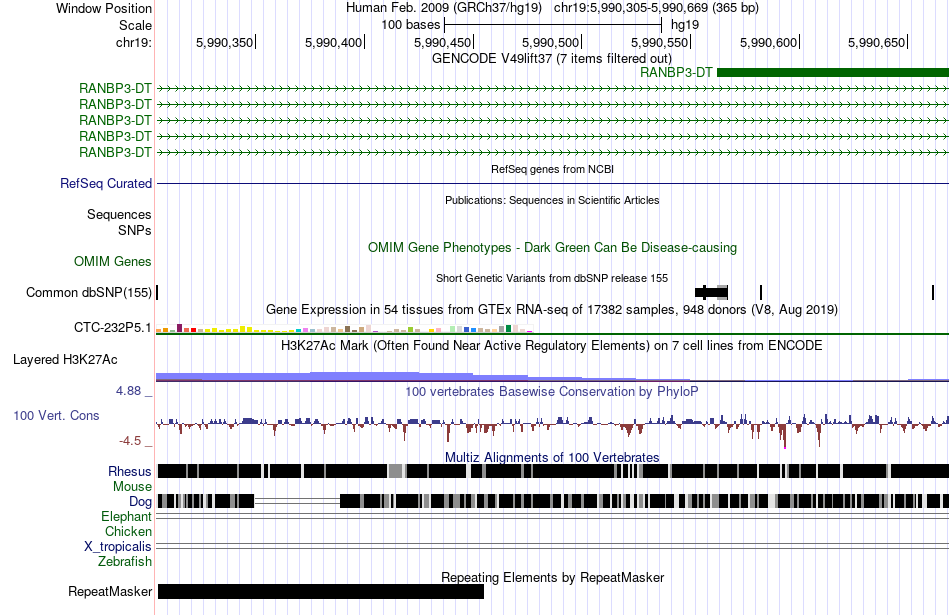
Task: Select the Scale track label
Action: [x=135, y=25]
